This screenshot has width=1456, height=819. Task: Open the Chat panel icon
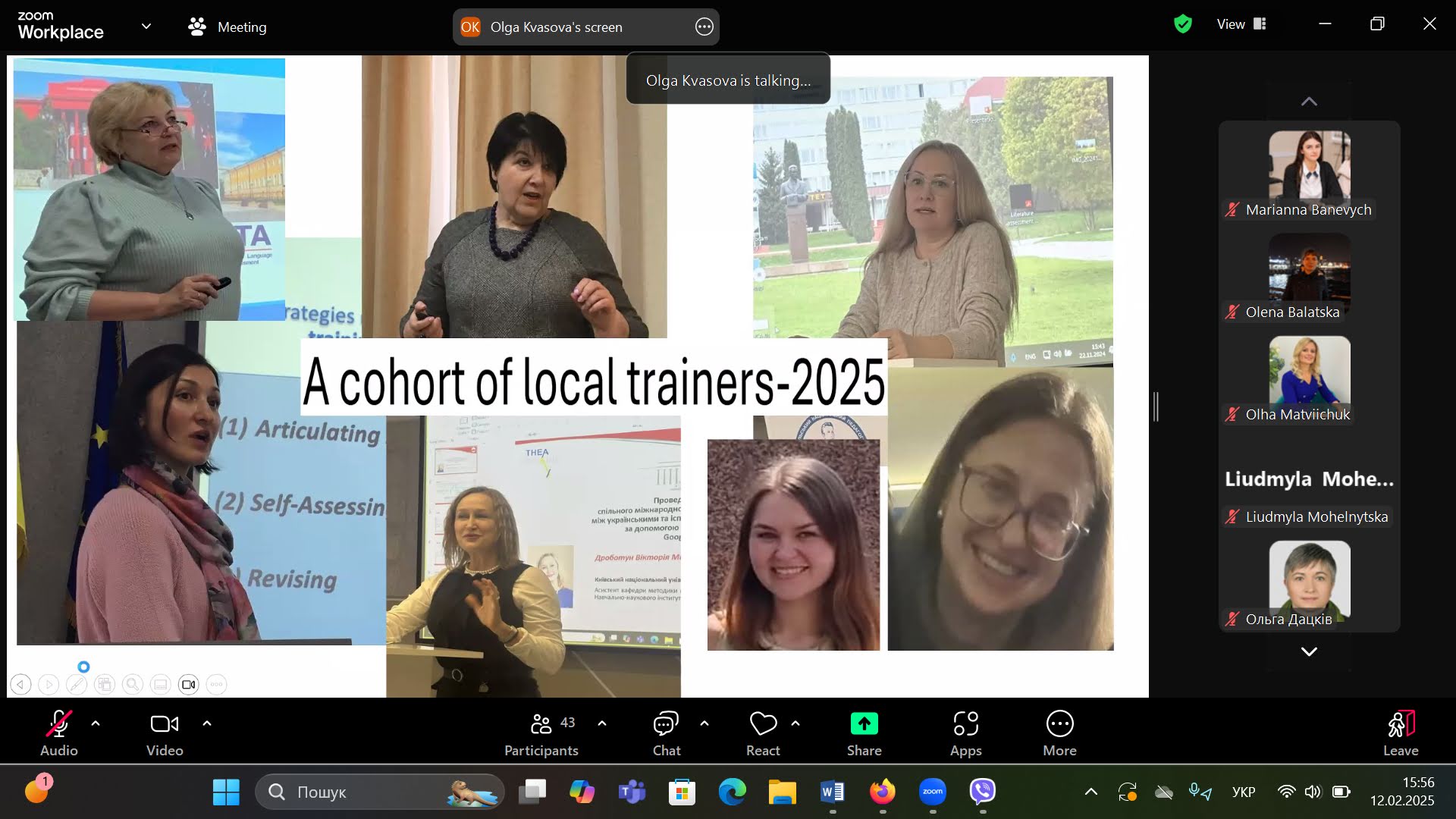[x=665, y=724]
